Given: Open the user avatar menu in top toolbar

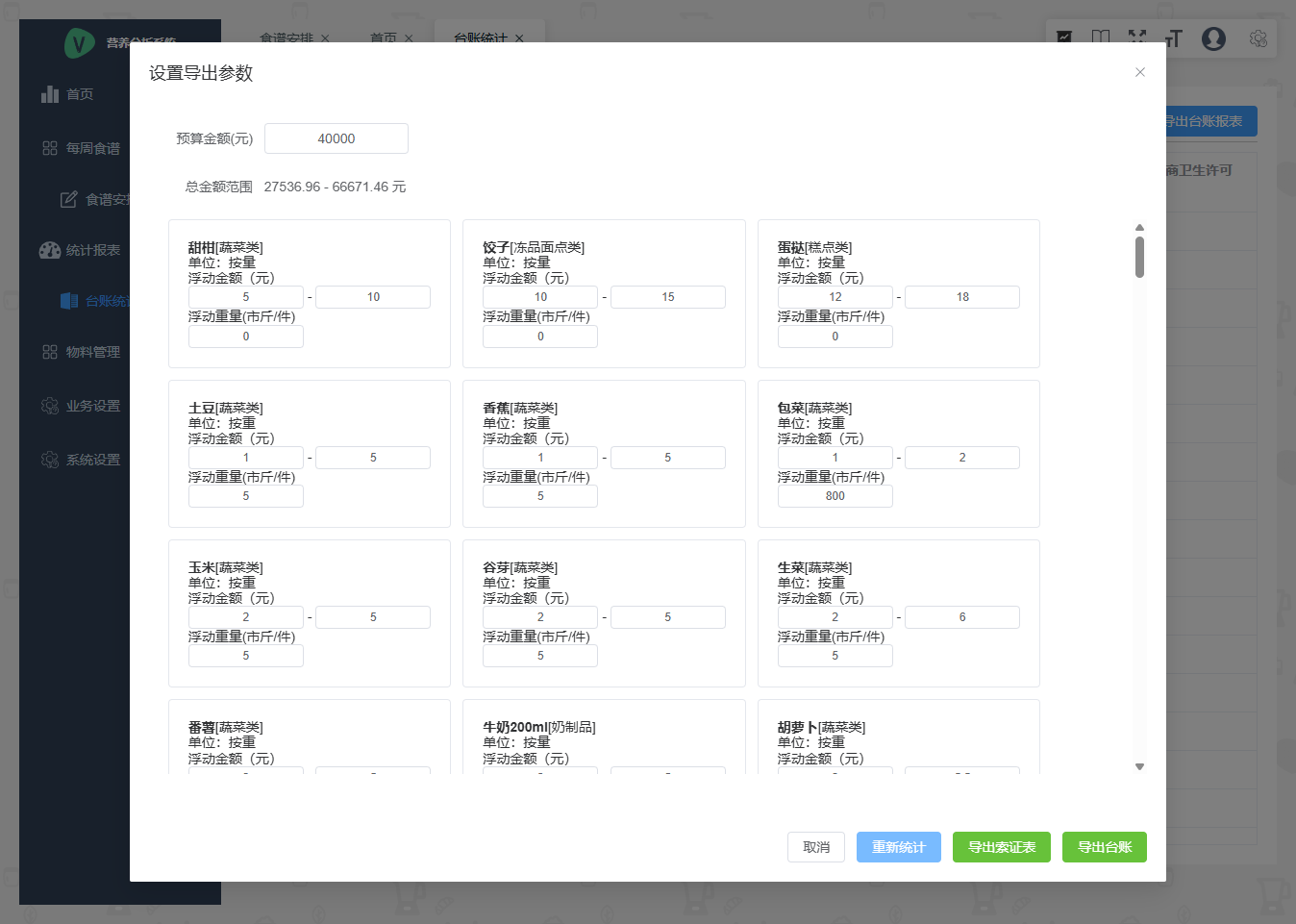Looking at the screenshot, I should click(x=1213, y=38).
